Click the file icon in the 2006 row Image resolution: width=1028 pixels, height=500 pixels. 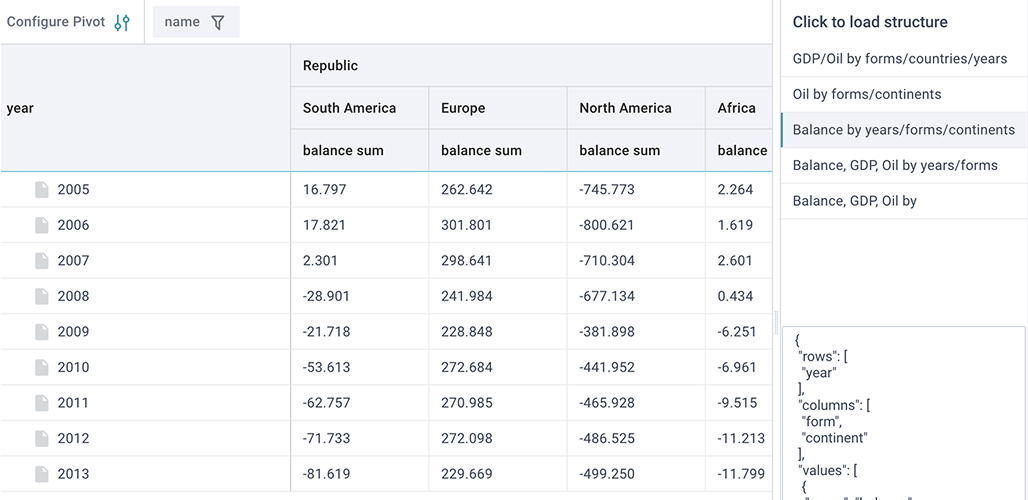pos(42,225)
